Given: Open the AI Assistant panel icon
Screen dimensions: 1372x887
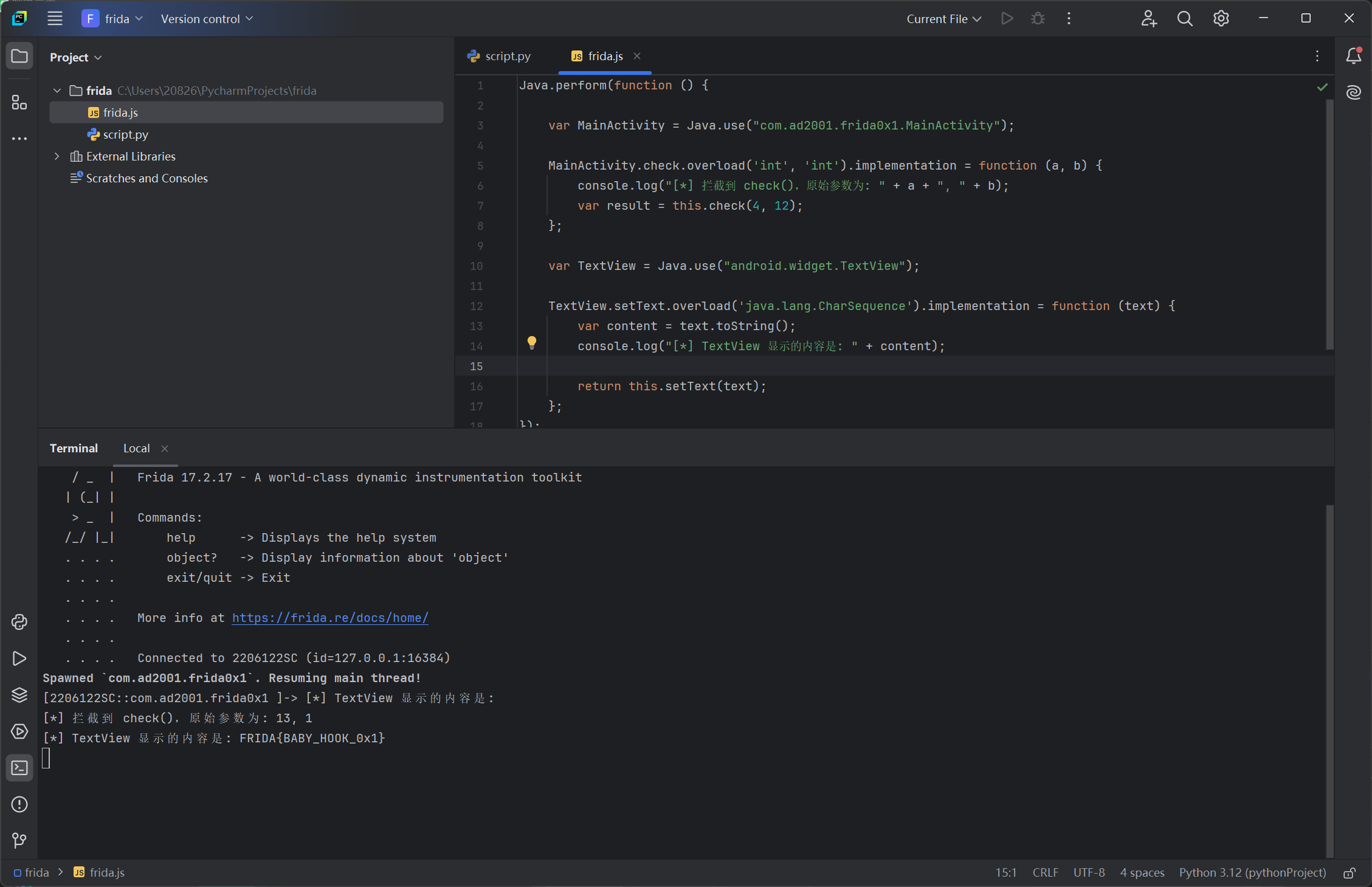Looking at the screenshot, I should tap(1354, 92).
